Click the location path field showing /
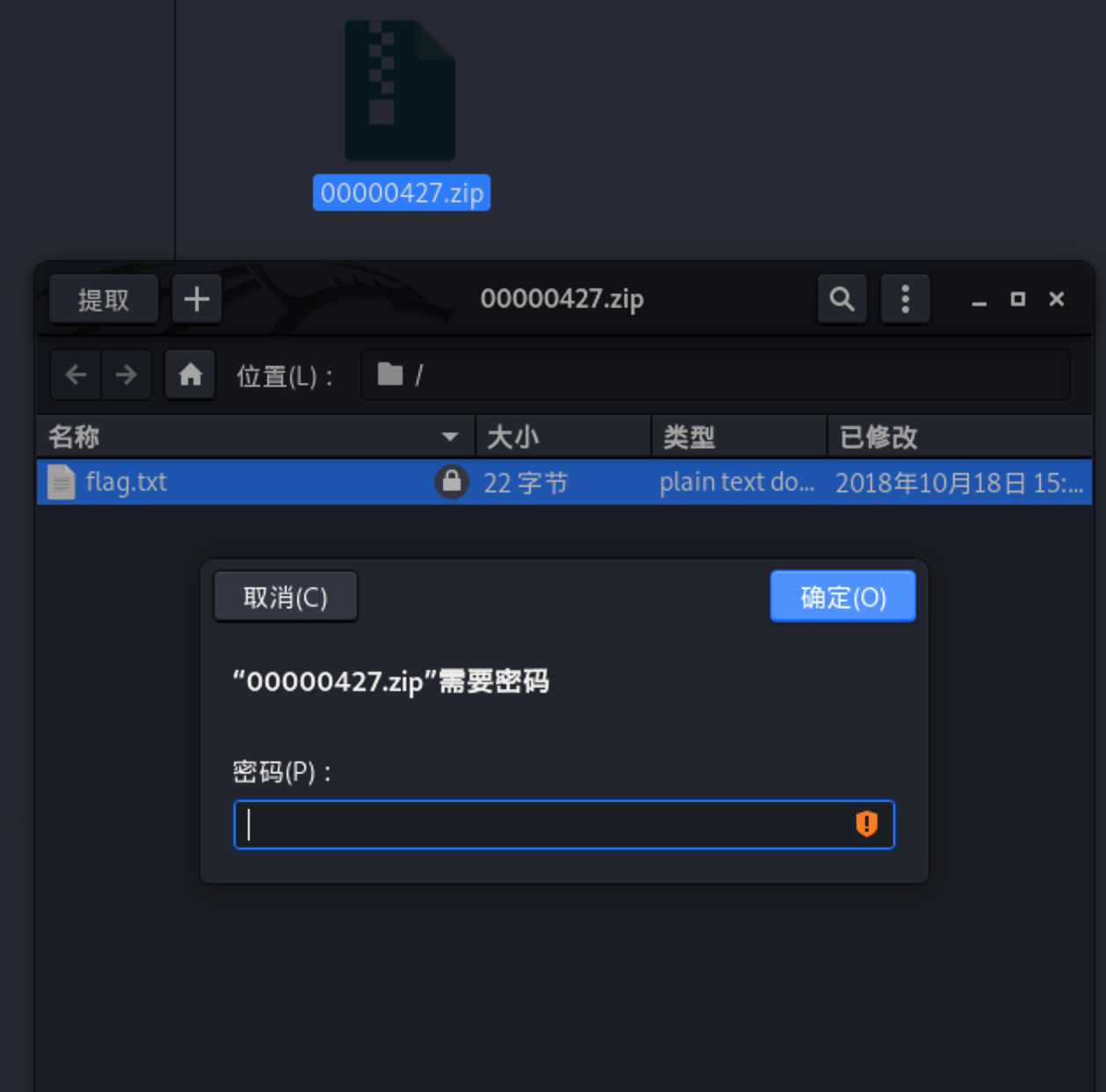Image resolution: width=1106 pixels, height=1092 pixels. [615, 375]
